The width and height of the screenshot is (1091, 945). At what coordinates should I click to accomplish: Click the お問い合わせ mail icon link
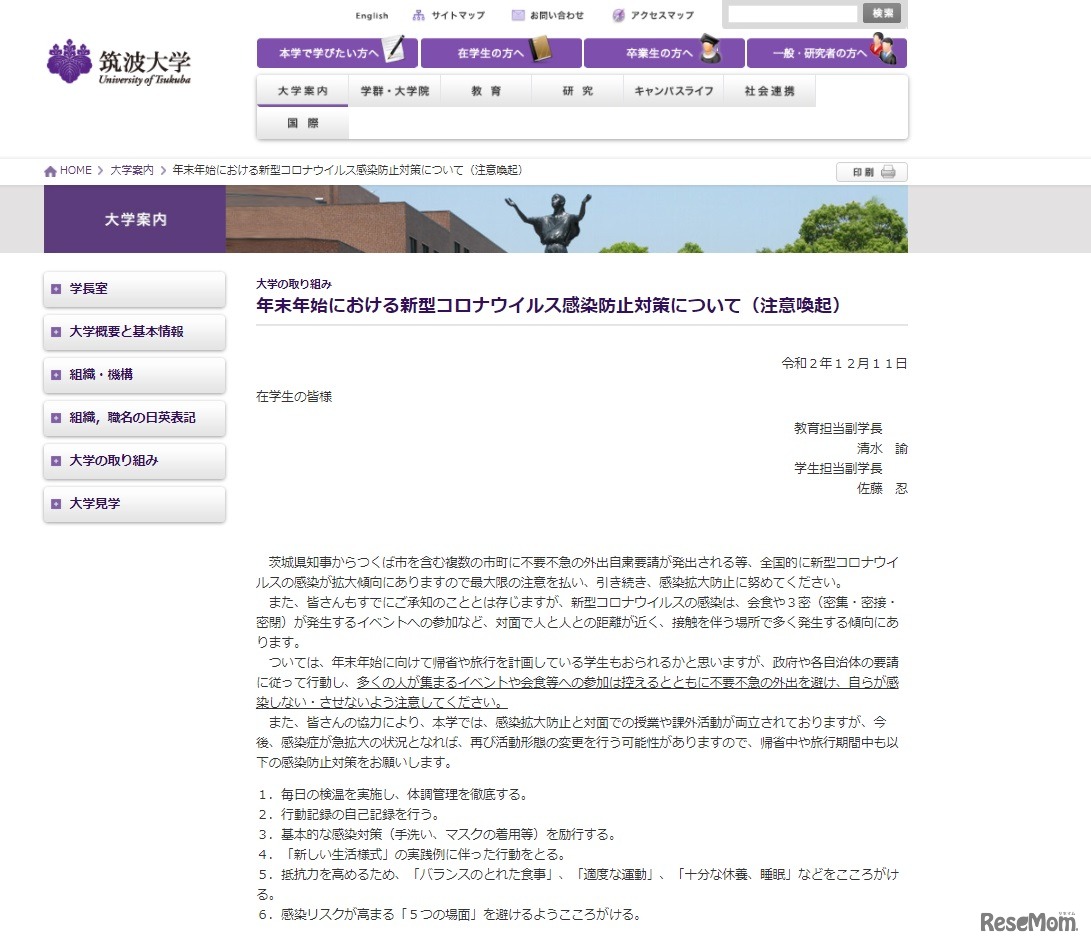[x=517, y=16]
